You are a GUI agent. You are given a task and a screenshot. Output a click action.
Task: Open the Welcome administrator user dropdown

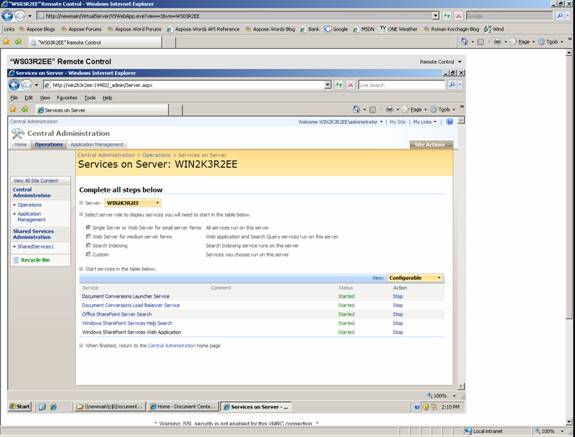(340, 122)
